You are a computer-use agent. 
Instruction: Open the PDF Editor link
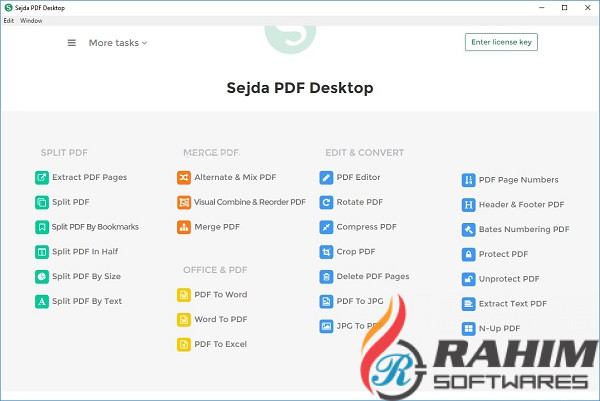[359, 178]
